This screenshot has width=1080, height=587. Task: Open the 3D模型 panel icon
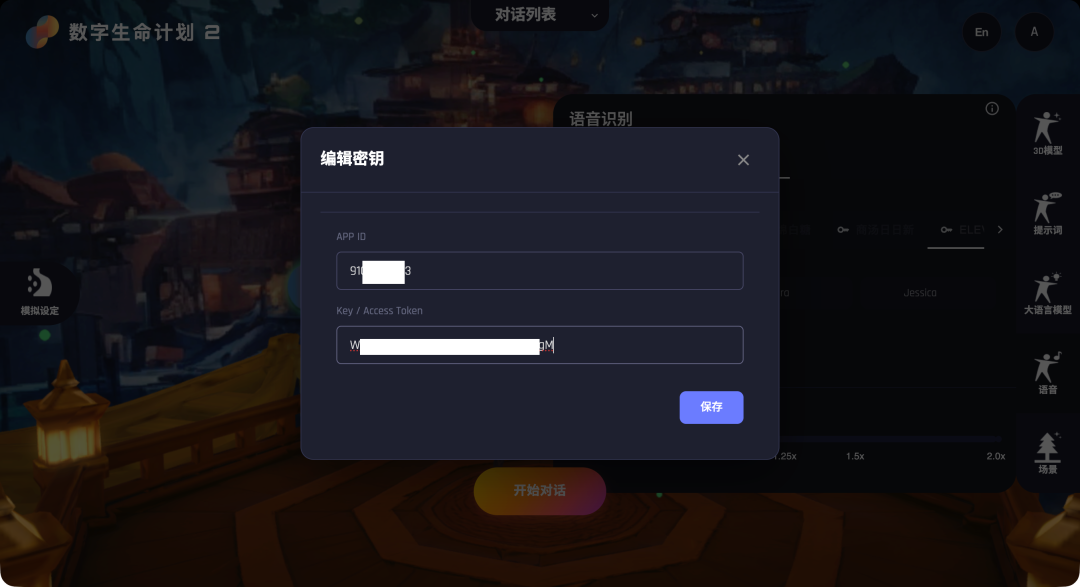(1047, 133)
